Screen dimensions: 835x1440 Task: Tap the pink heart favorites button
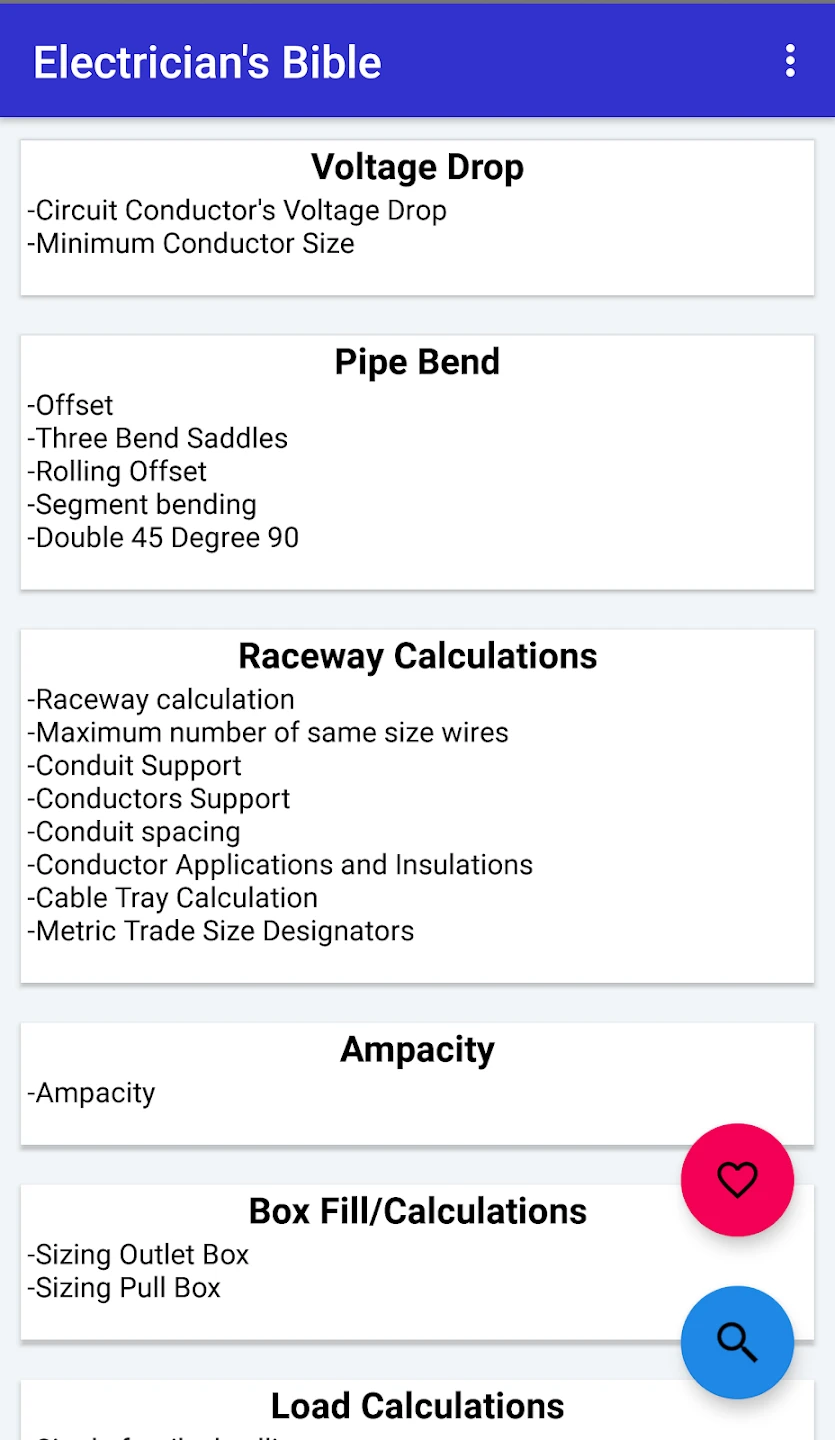pos(737,1180)
